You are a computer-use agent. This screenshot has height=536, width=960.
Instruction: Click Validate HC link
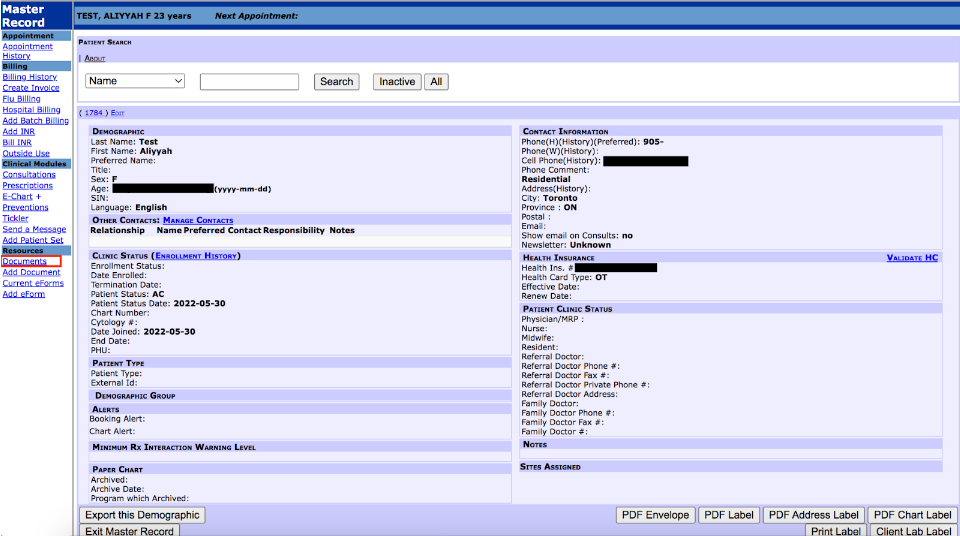click(912, 258)
